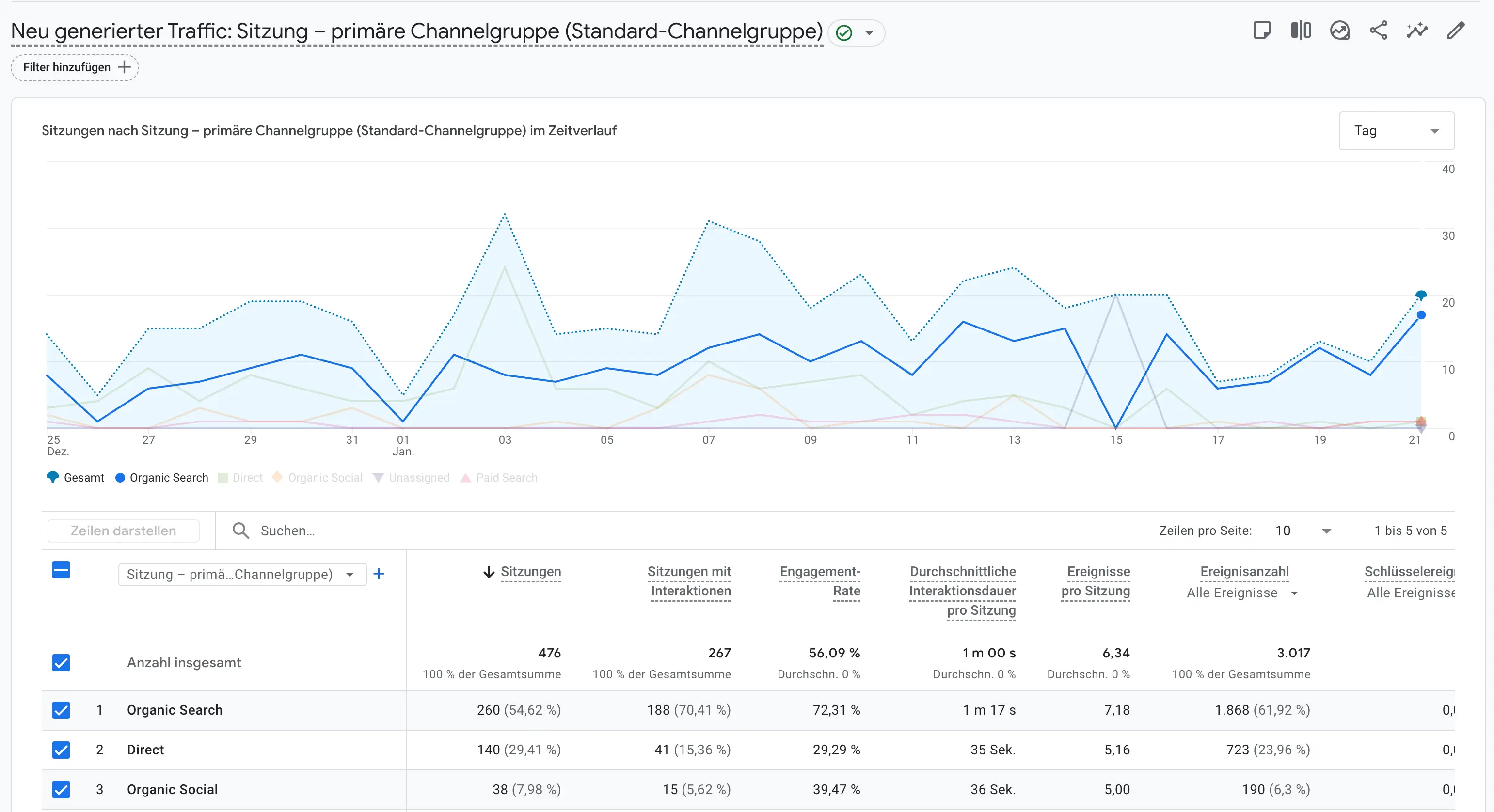Open the Tag granularity dropdown
This screenshot has width=1494, height=812.
click(x=1396, y=131)
